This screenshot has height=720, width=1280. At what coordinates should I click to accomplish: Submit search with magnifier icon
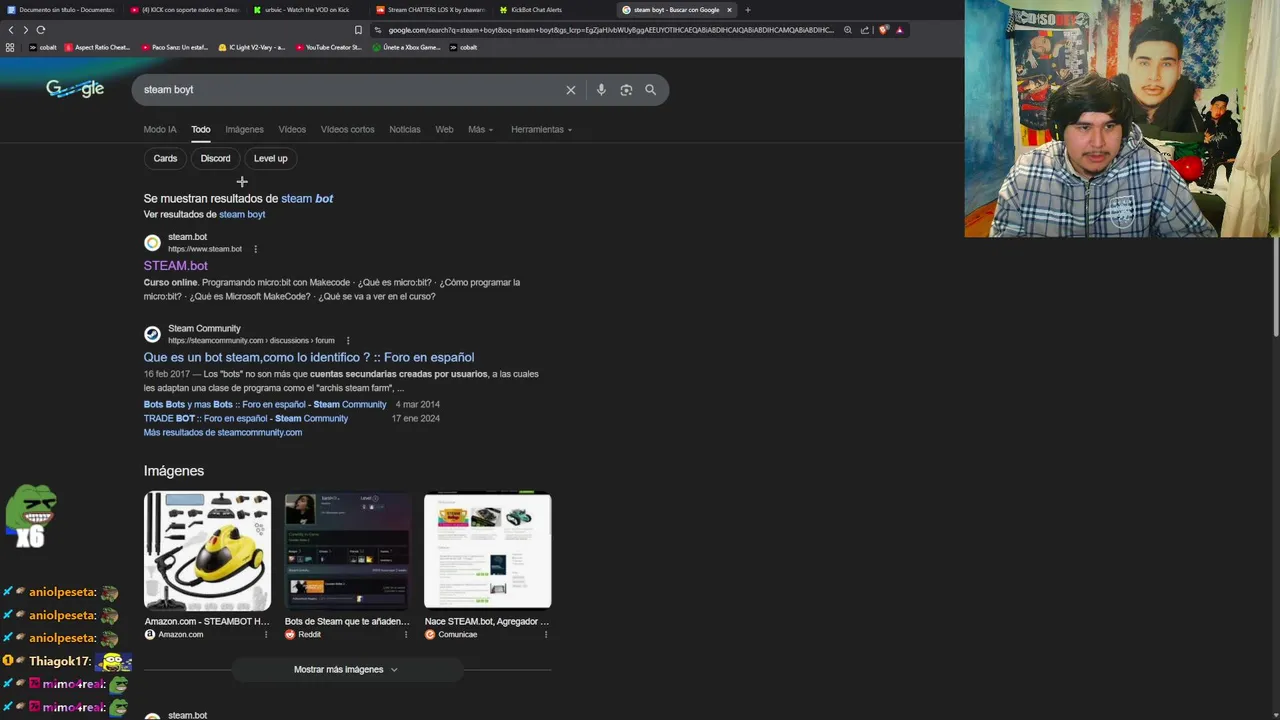[650, 90]
